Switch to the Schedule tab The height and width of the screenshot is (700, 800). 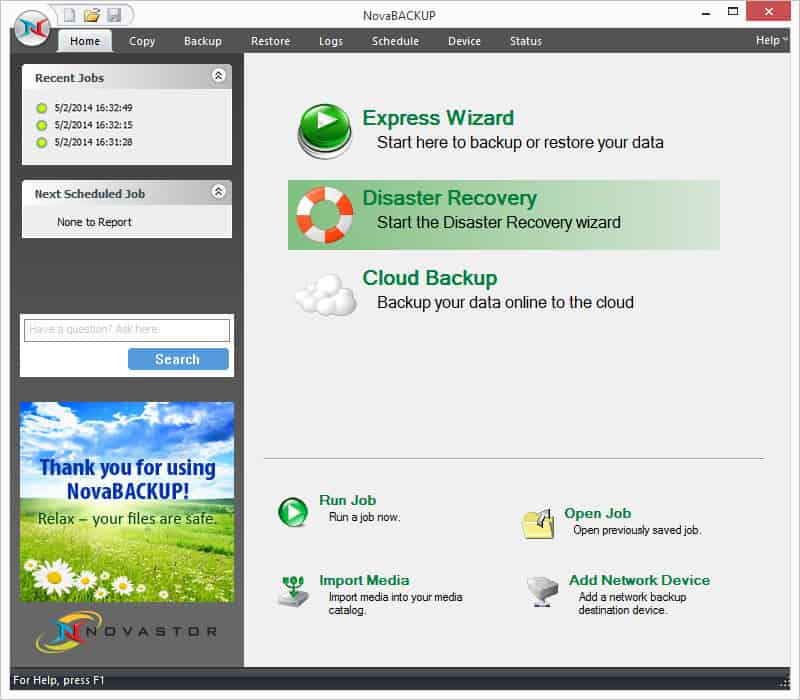coord(395,41)
